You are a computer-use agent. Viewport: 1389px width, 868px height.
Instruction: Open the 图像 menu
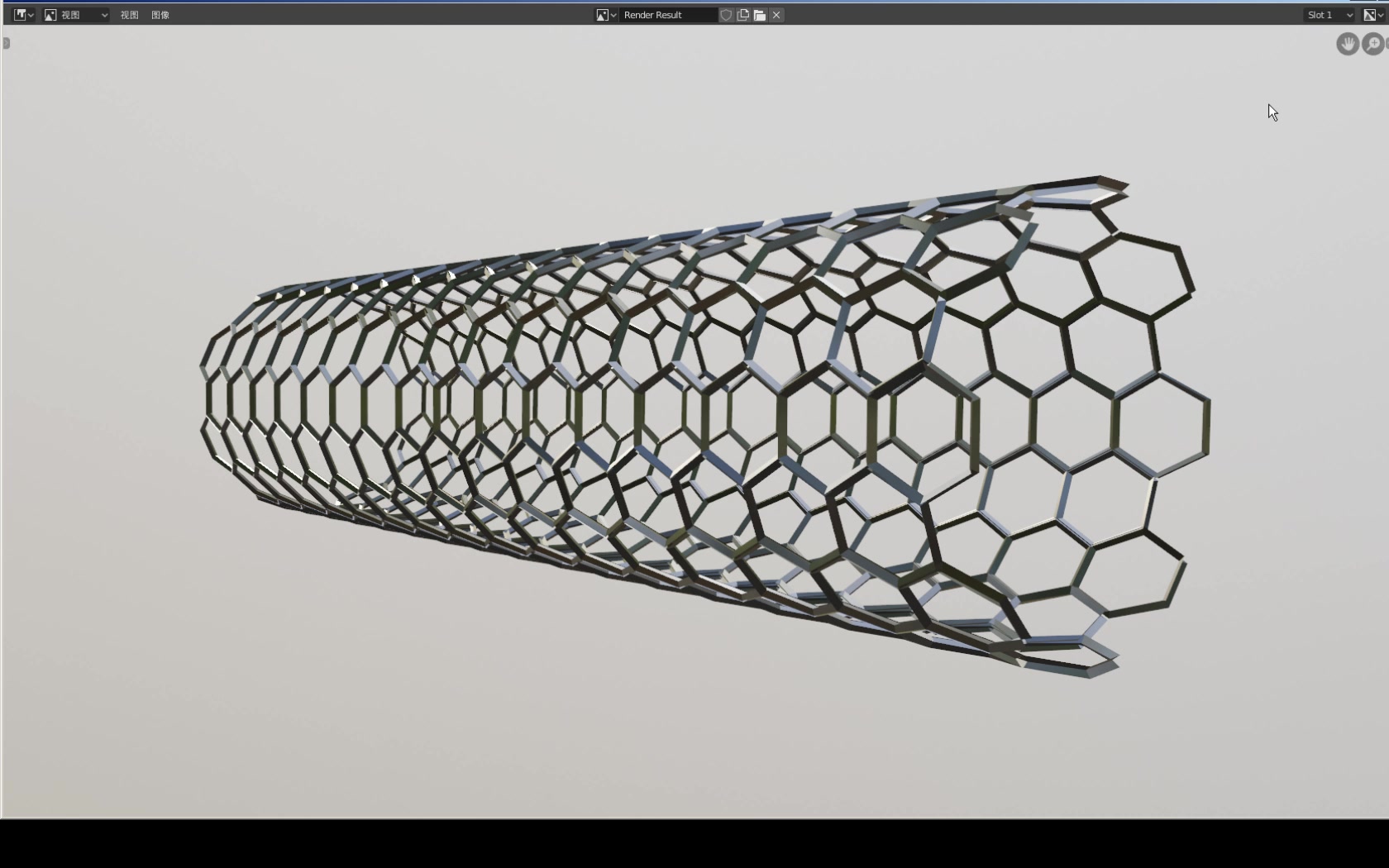click(x=160, y=15)
